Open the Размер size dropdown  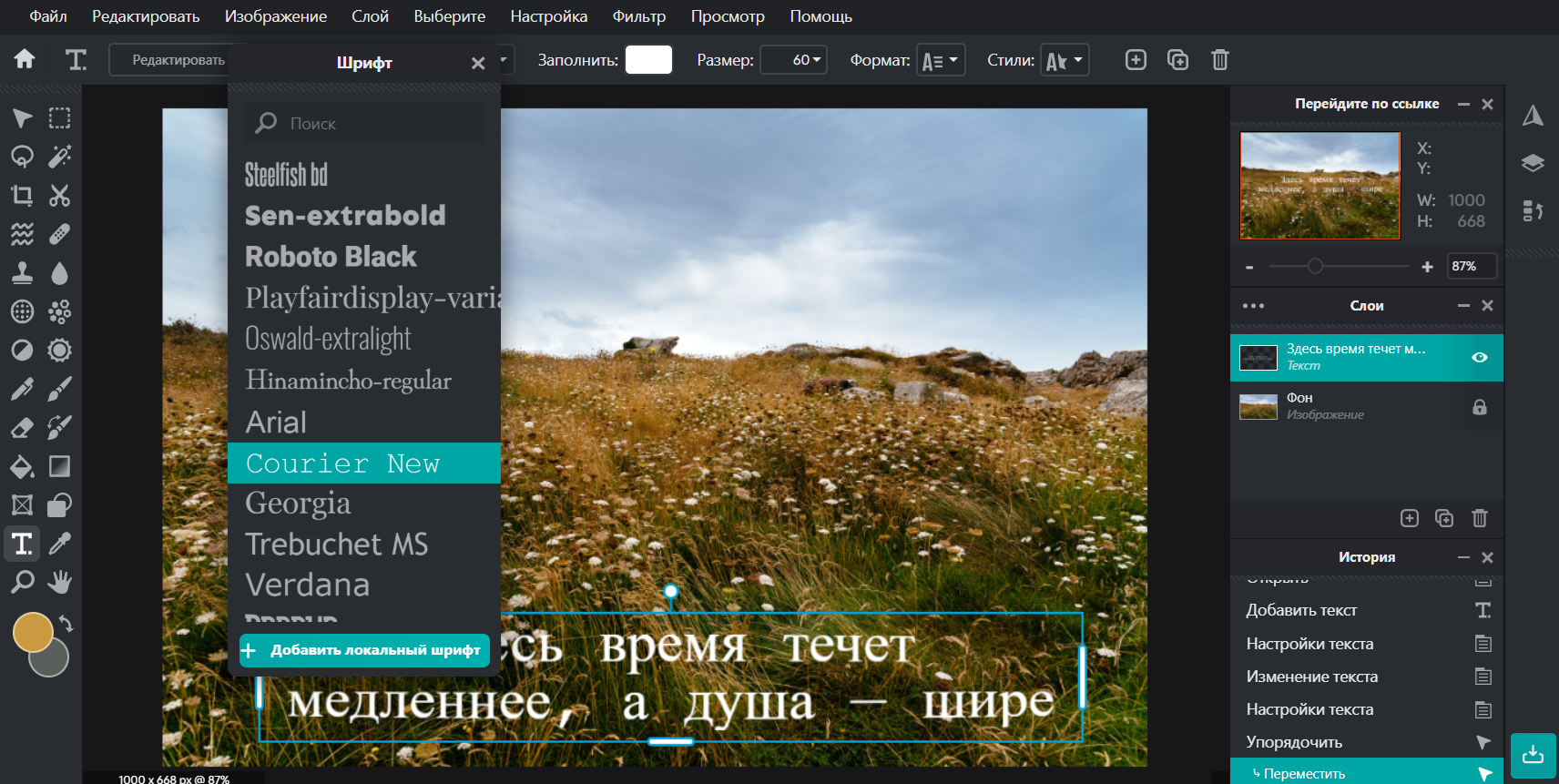[x=793, y=60]
